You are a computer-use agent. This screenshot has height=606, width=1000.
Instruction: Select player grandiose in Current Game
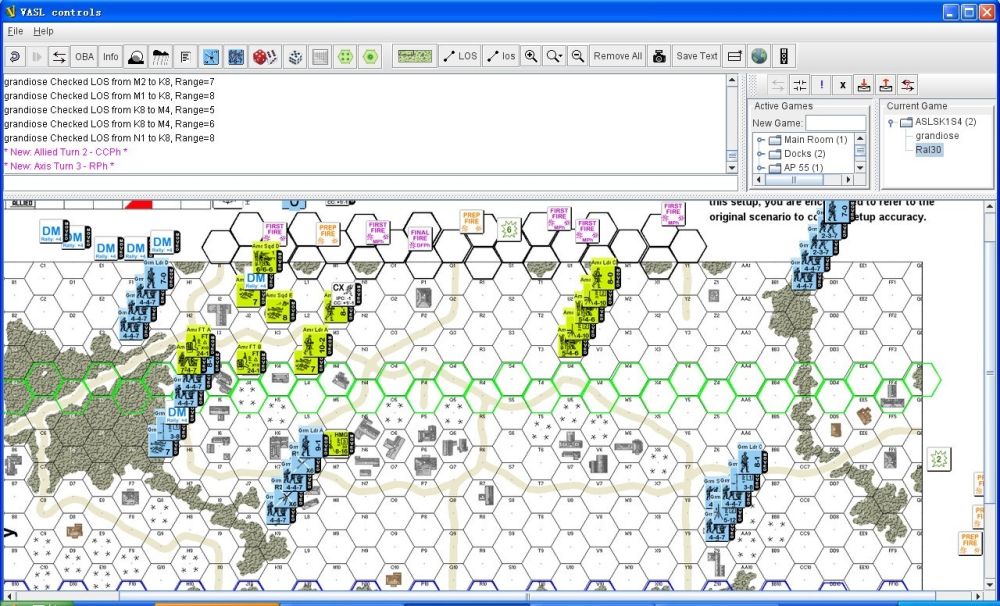coord(937,136)
